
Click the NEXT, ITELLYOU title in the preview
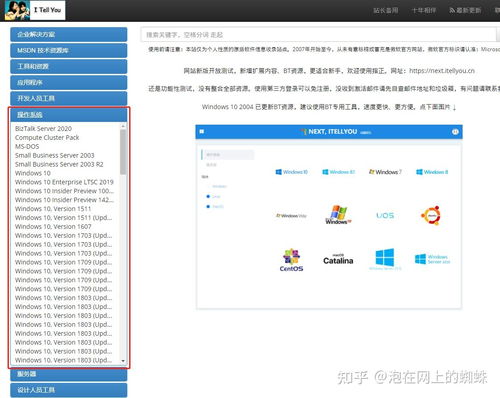coord(333,132)
